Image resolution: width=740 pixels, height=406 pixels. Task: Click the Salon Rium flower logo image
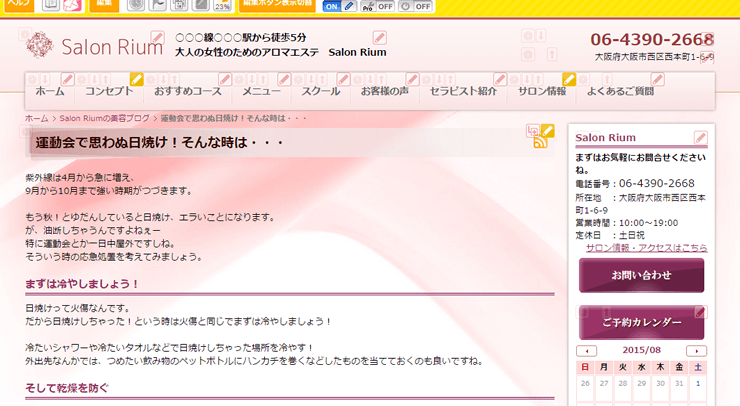pyautogui.click(x=39, y=45)
